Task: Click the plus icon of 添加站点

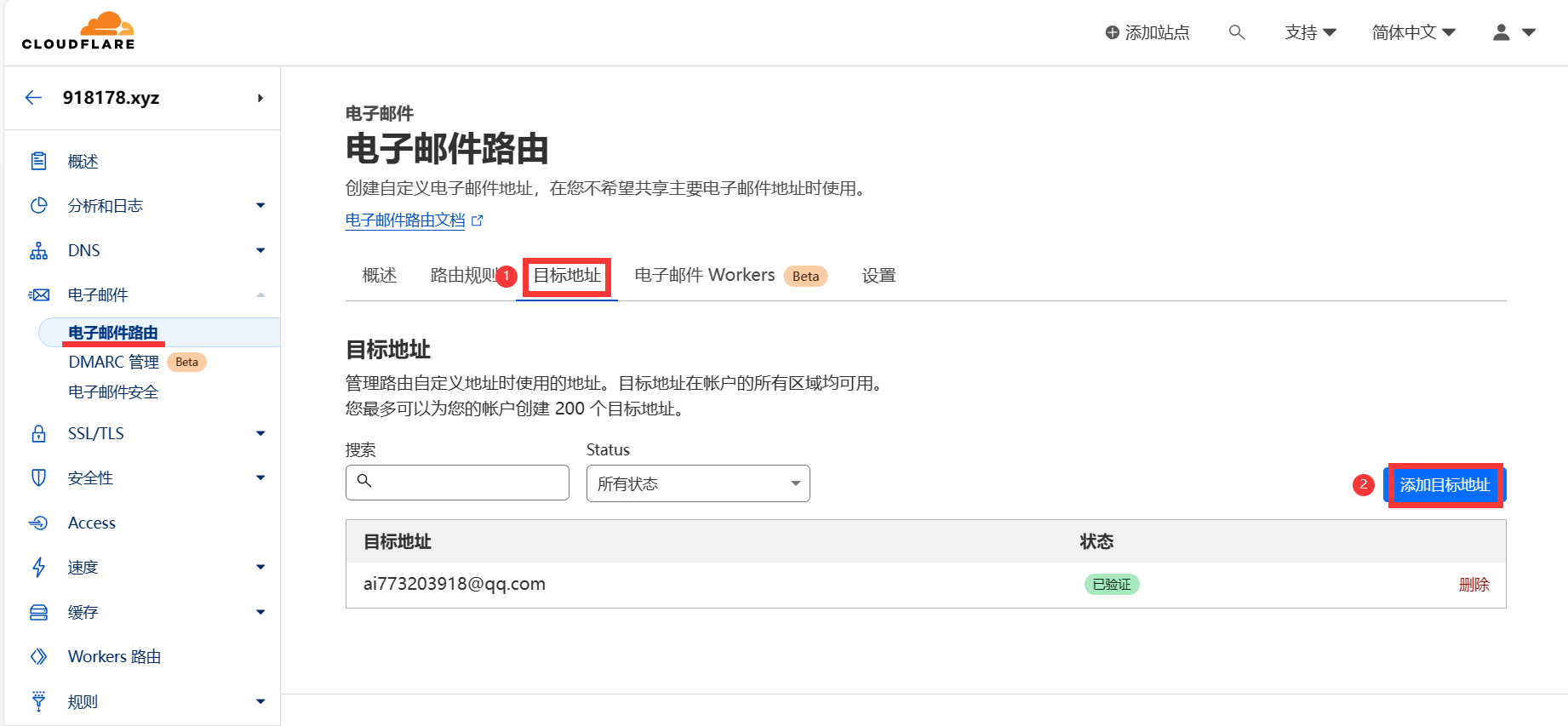Action: coord(1113,32)
